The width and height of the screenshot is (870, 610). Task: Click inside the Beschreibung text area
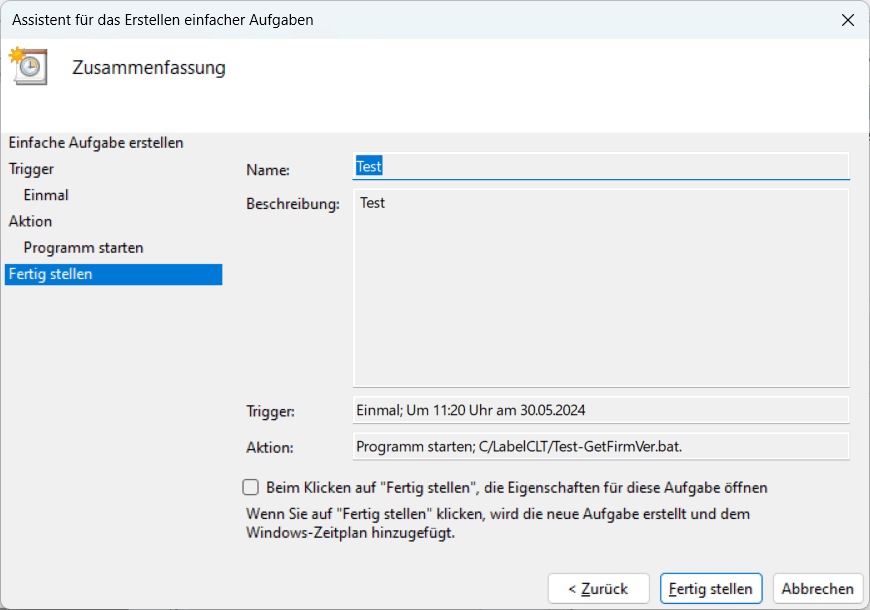[600, 288]
